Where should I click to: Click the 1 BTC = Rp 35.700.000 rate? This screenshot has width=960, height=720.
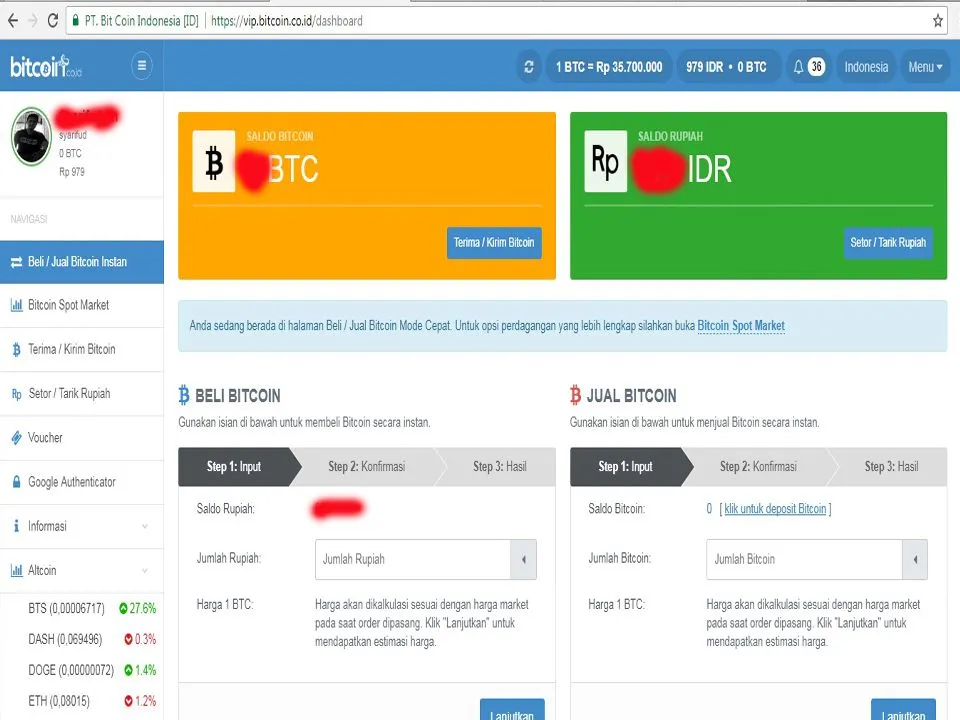(609, 67)
